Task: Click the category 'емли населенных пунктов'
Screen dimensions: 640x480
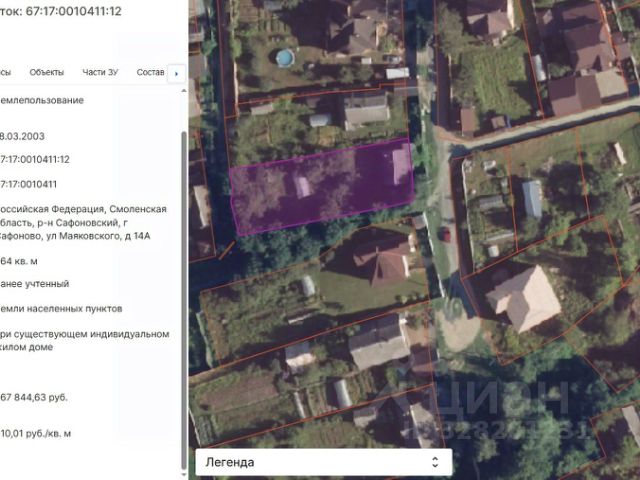Action: (x=61, y=309)
